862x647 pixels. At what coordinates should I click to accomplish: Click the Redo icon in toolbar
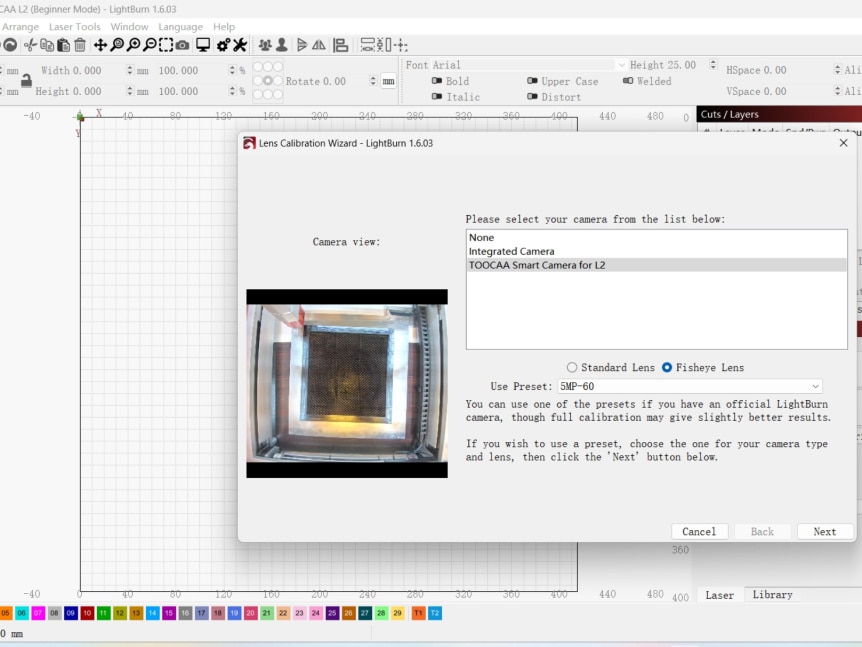pos(10,45)
